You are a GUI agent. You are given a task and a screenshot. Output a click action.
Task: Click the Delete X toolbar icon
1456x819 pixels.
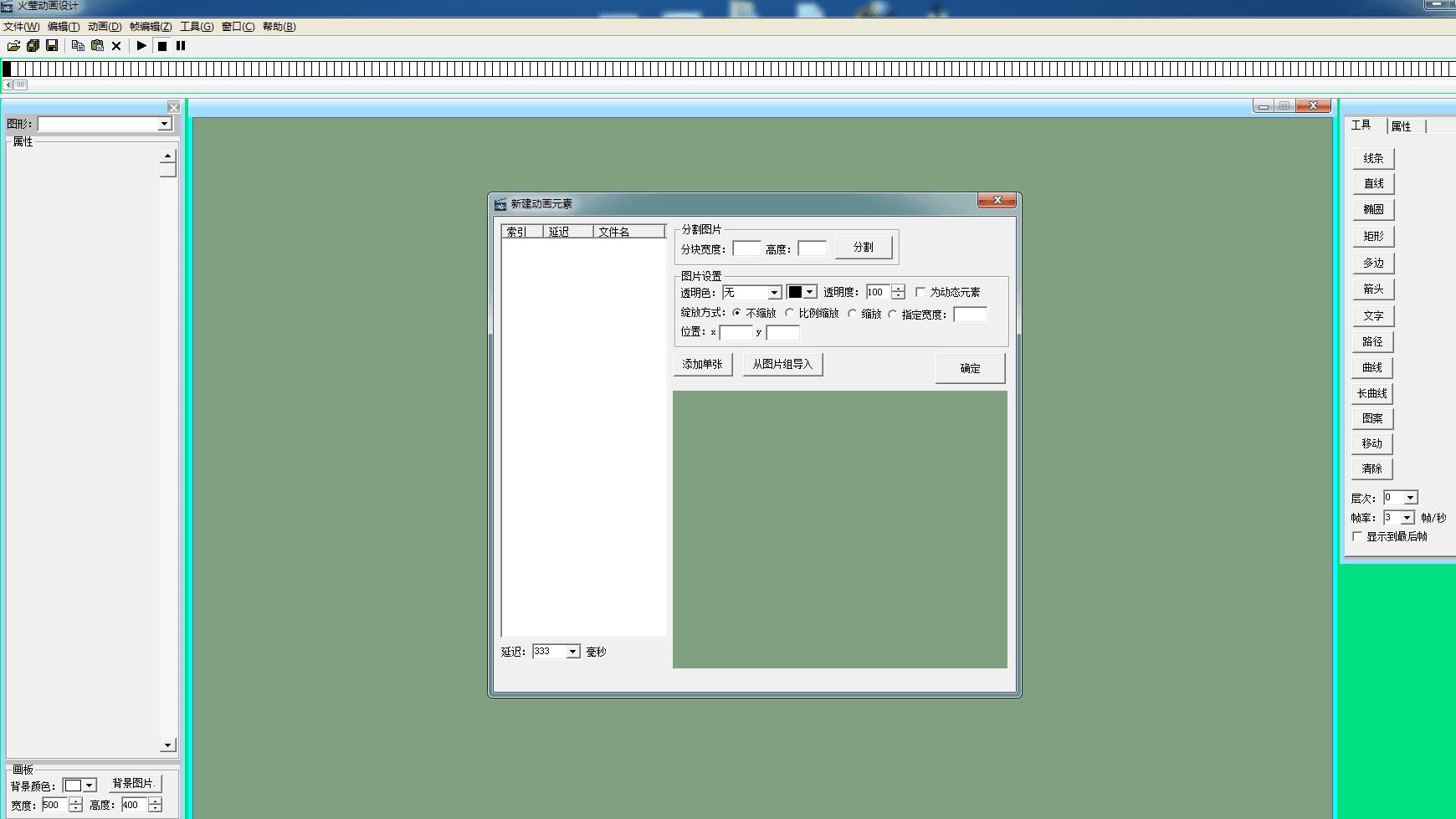116,46
